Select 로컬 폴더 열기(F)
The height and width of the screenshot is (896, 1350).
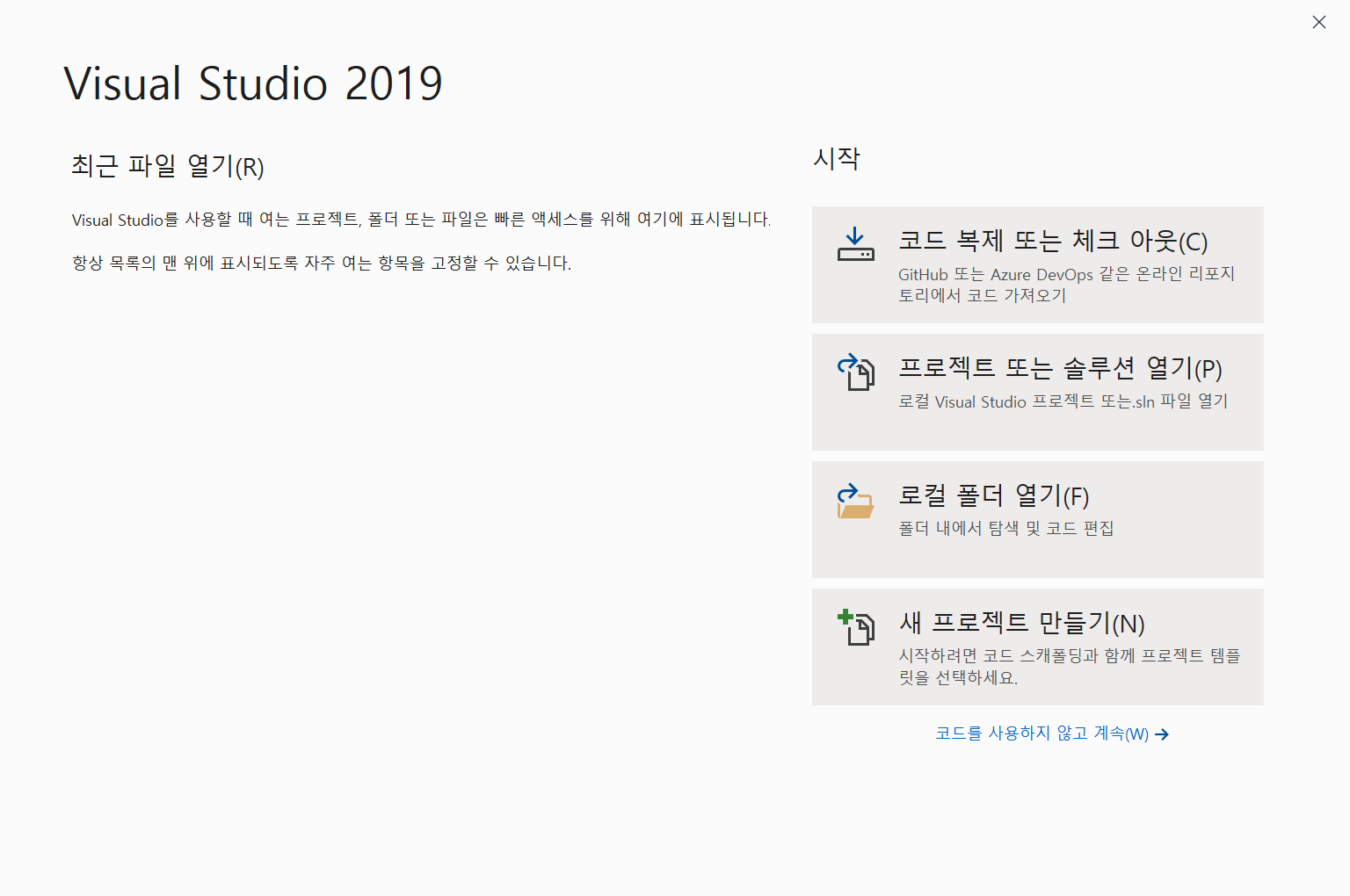(x=1038, y=519)
